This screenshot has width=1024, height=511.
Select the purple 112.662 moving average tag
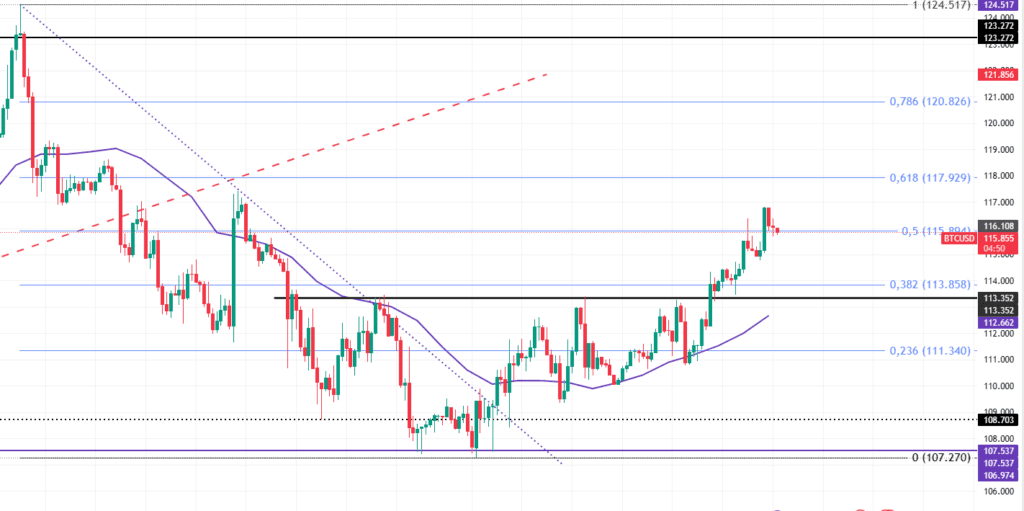(1000, 322)
